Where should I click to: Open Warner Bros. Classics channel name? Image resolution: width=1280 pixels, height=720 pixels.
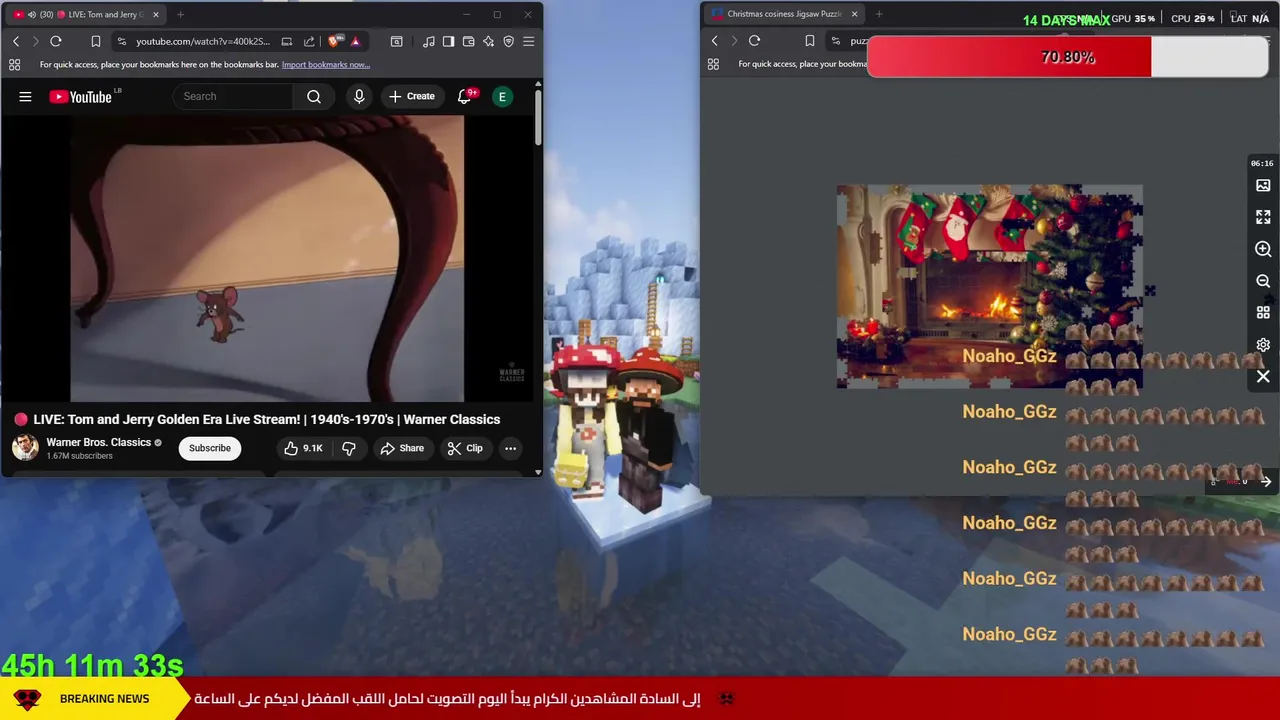pyautogui.click(x=98, y=442)
